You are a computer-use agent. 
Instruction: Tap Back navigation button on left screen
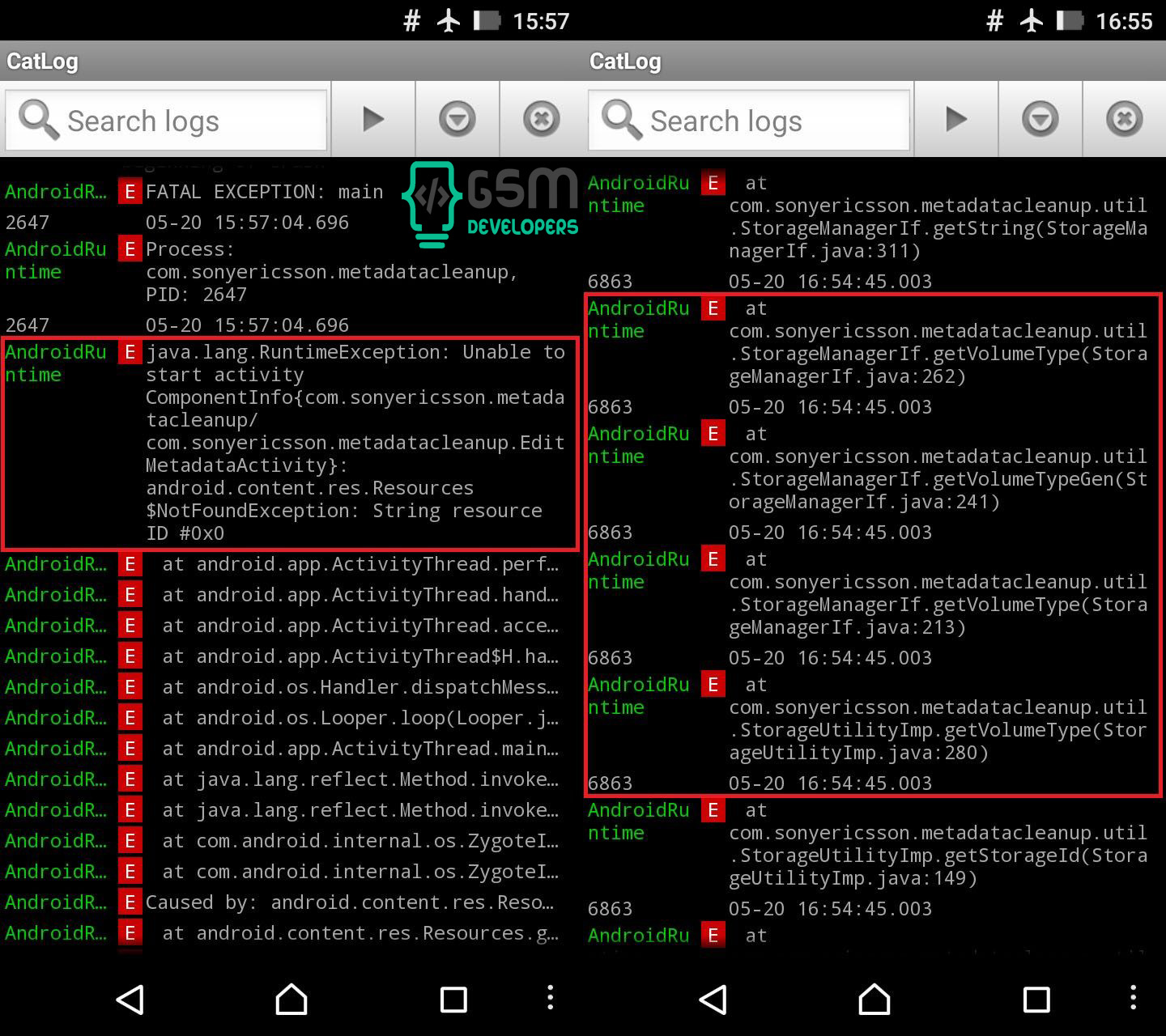tap(130, 1000)
